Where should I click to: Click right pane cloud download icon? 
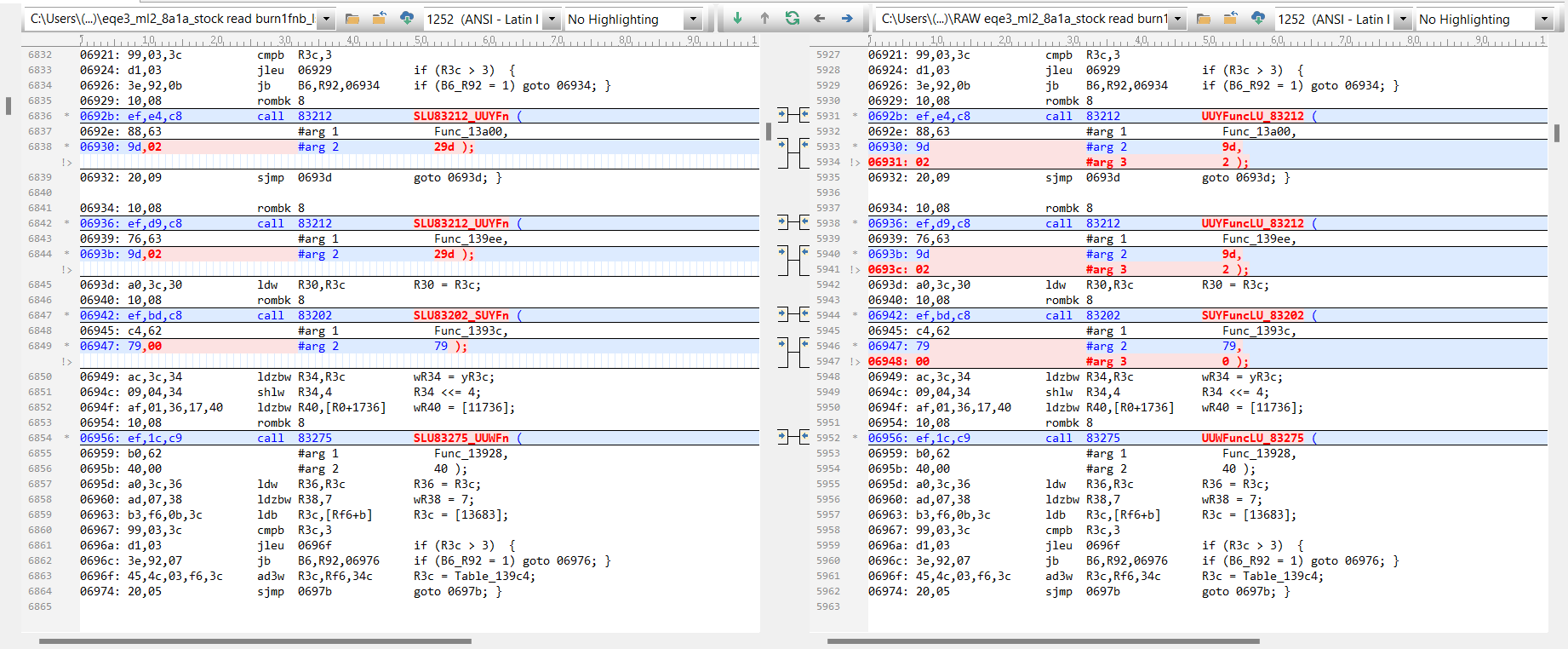1258,19
